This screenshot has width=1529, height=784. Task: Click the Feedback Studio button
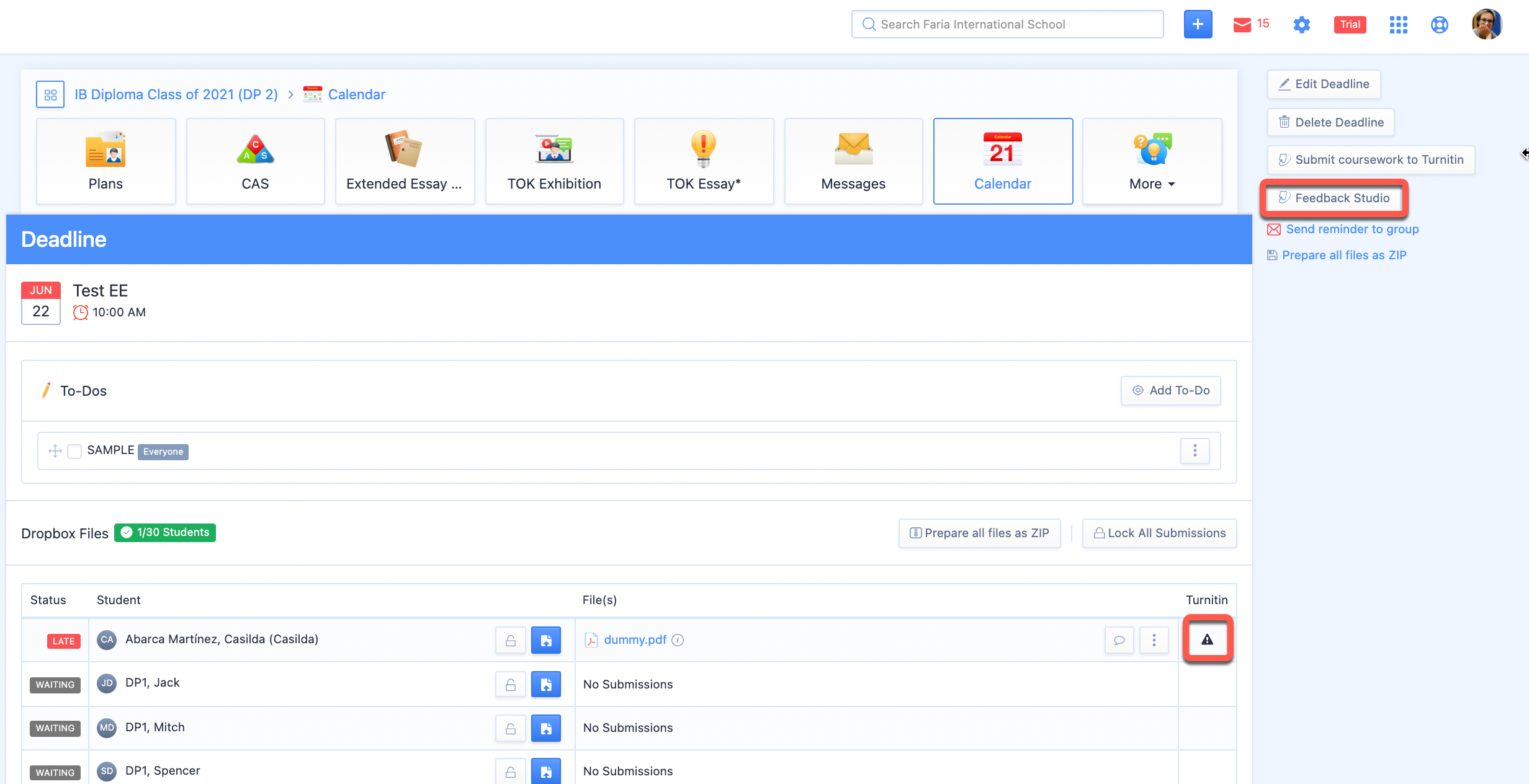coord(1334,198)
